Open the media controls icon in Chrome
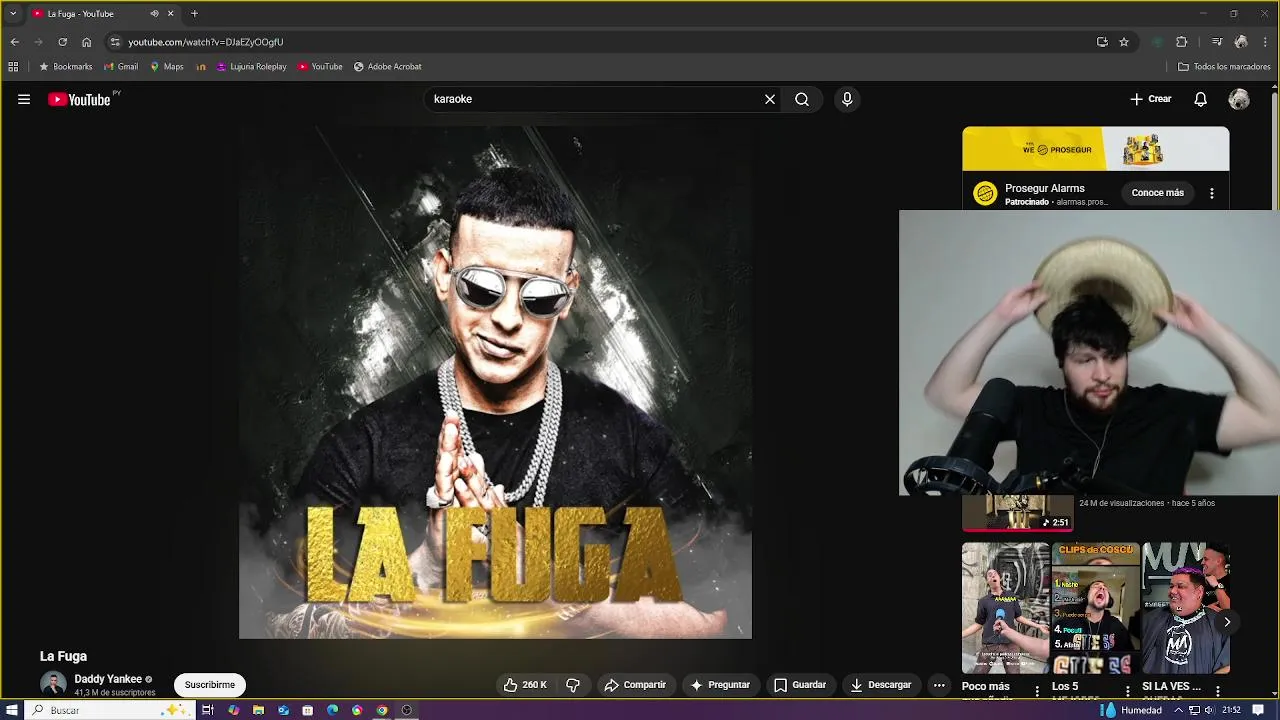Image resolution: width=1280 pixels, height=720 pixels. click(x=1217, y=42)
